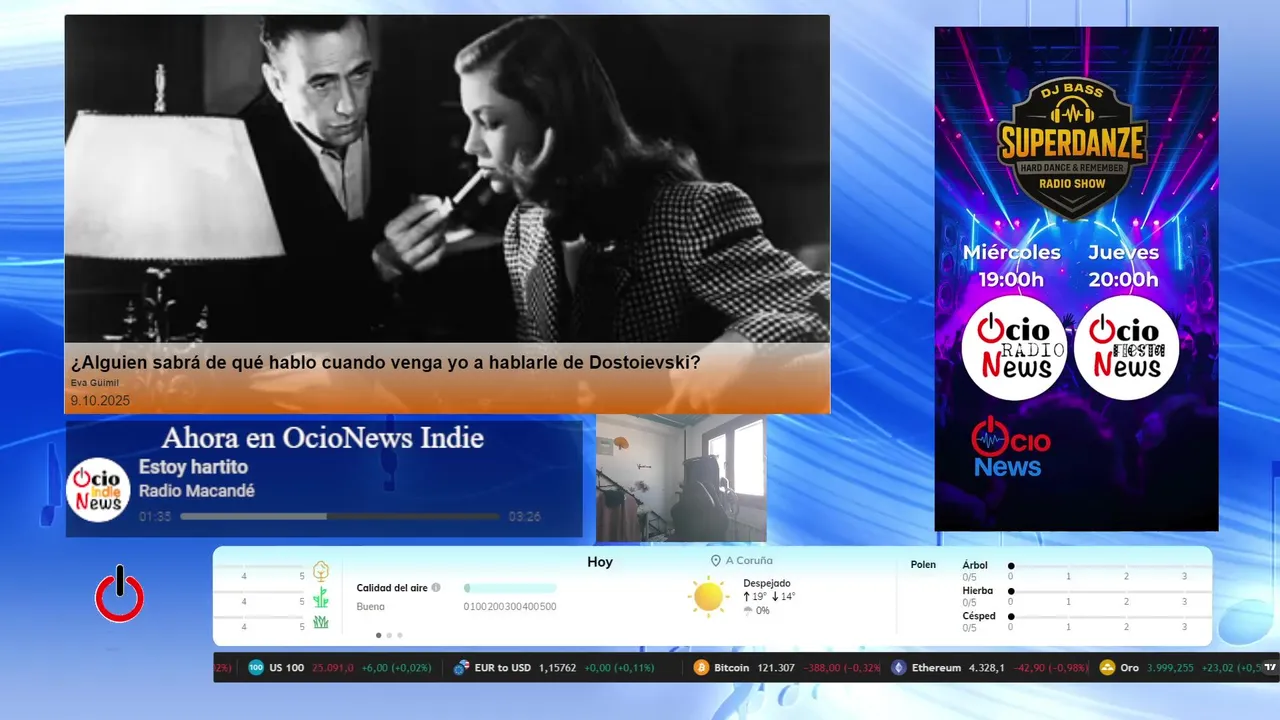Image resolution: width=1280 pixels, height=720 pixels.
Task: Click the Miércoles 19:00h schedule text
Action: (x=1012, y=266)
